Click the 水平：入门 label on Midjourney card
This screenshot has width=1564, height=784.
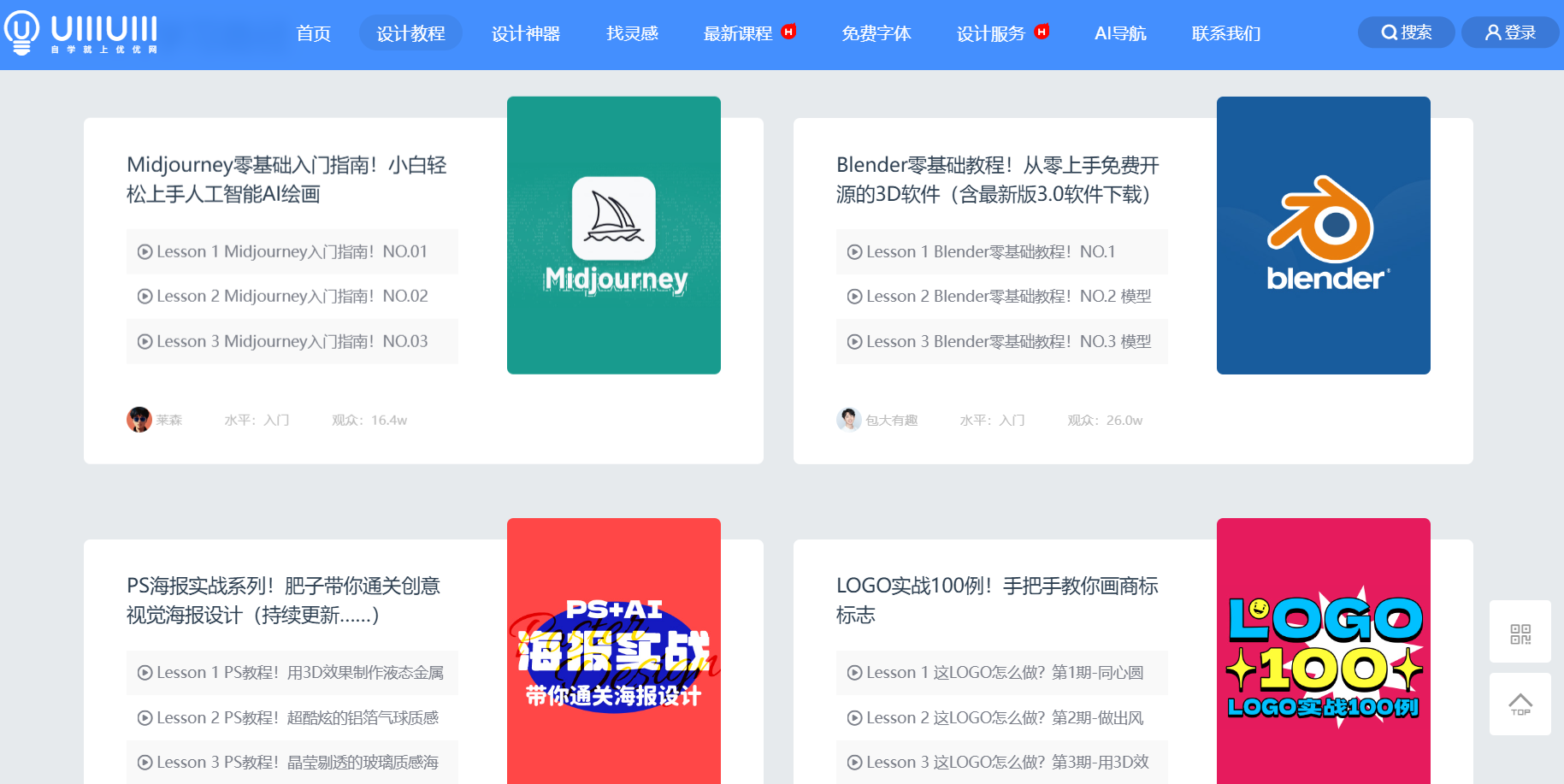pyautogui.click(x=257, y=421)
